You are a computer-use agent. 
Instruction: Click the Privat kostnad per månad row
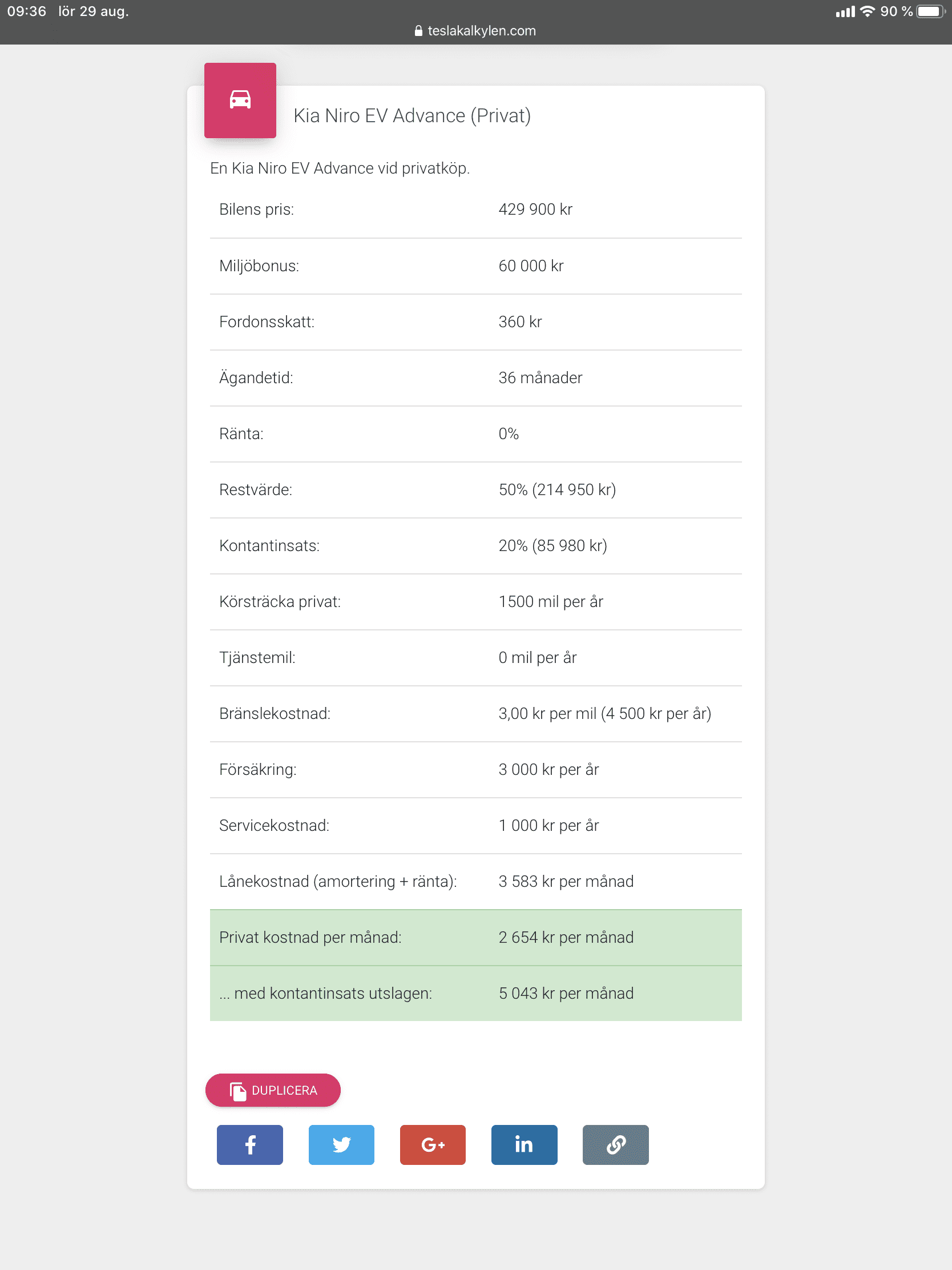[x=475, y=938]
